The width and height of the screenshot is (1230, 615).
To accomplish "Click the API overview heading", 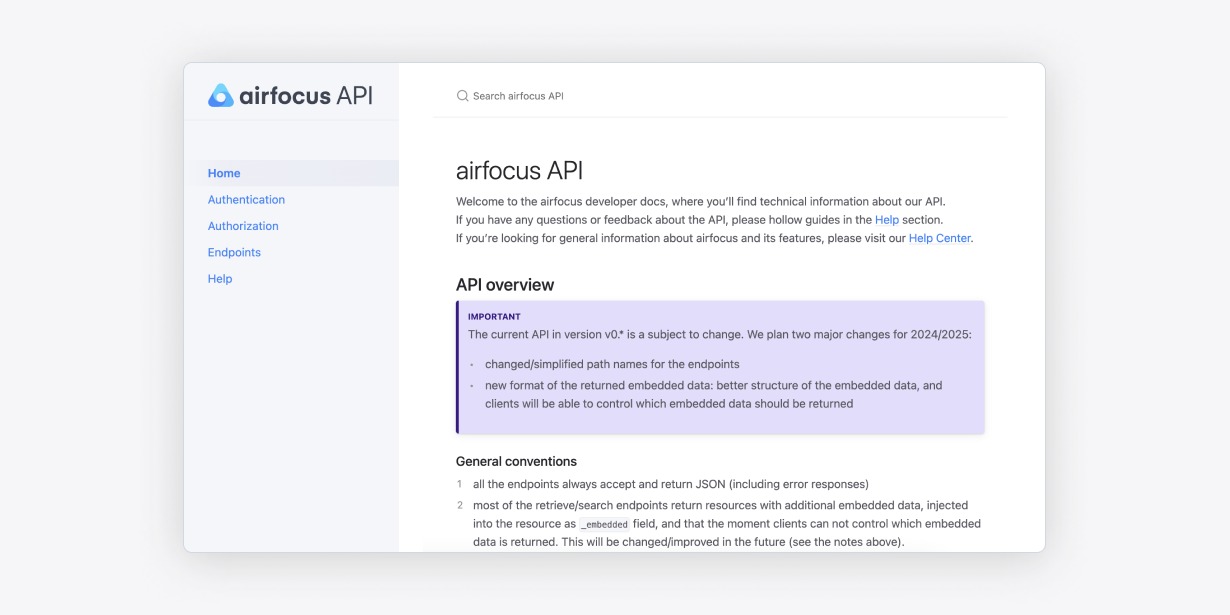I will pyautogui.click(x=505, y=285).
